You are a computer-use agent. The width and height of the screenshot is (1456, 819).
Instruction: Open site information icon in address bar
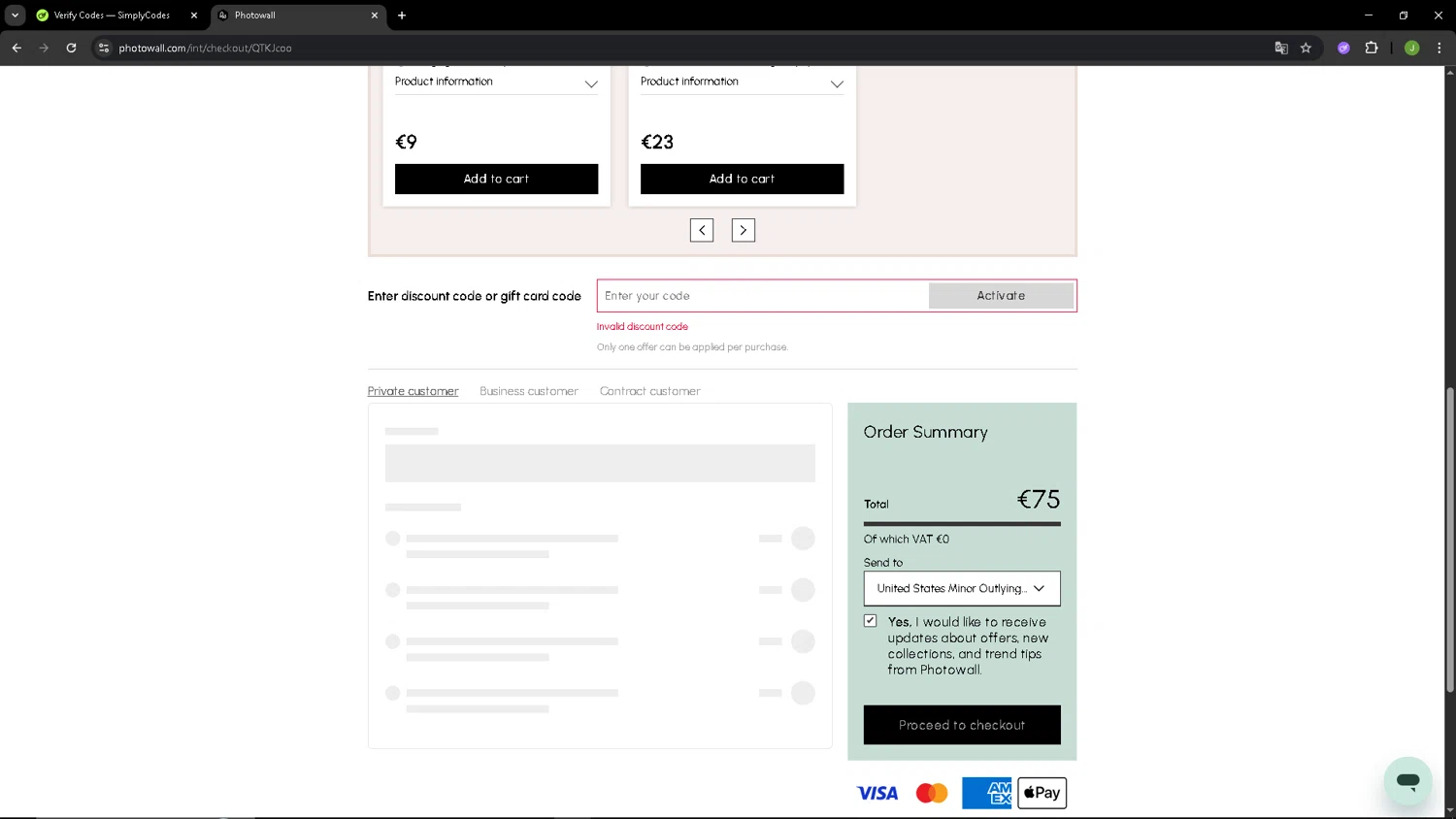[x=104, y=48]
